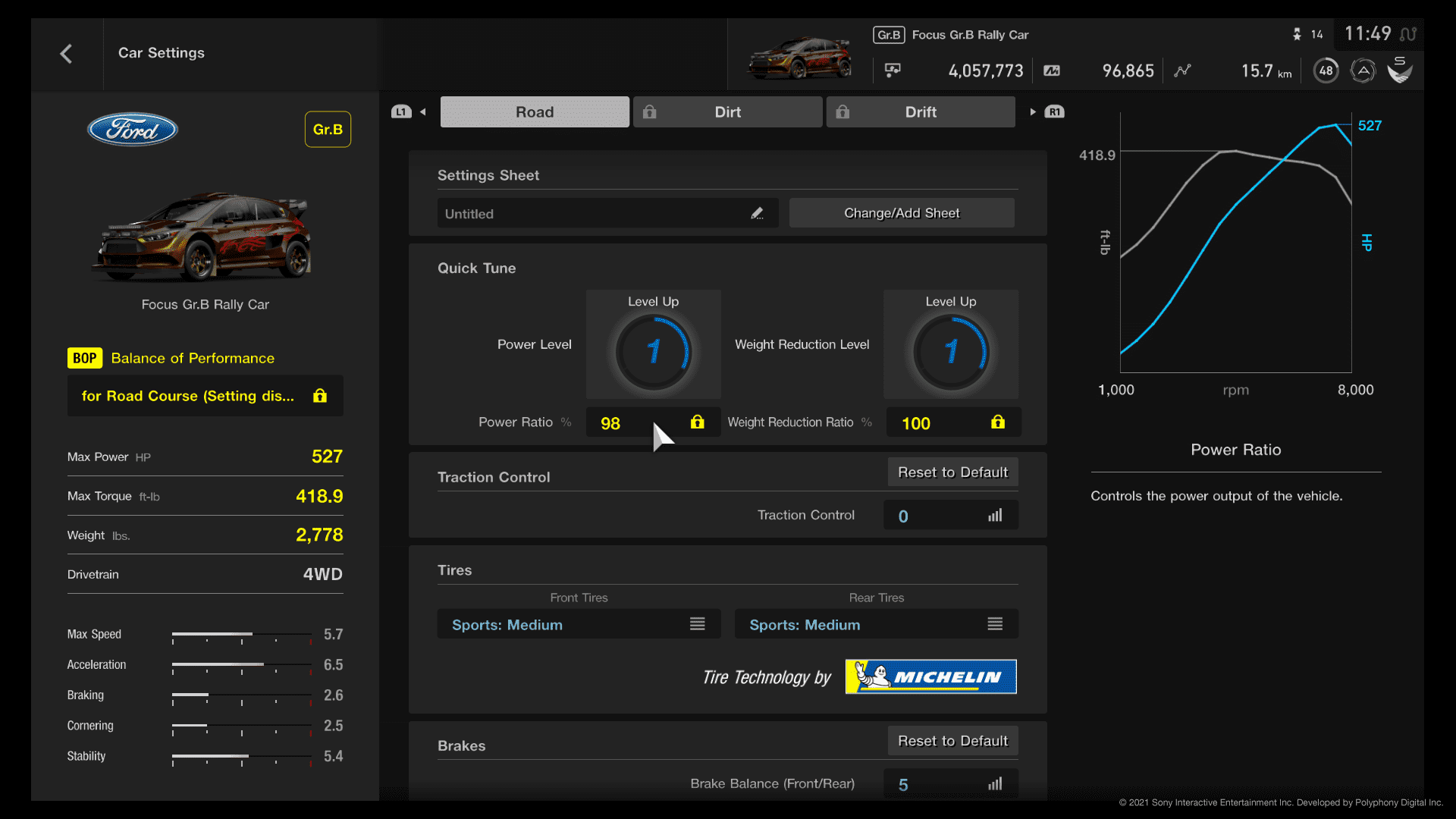Reset Brakes to Default
This screenshot has height=819, width=1456.
(952, 741)
